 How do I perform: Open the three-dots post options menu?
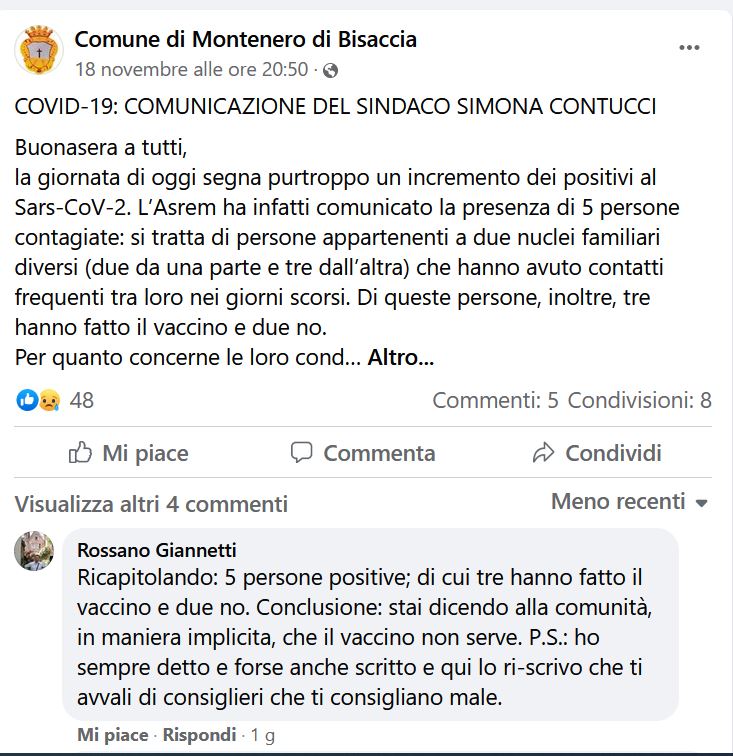pyautogui.click(x=689, y=47)
